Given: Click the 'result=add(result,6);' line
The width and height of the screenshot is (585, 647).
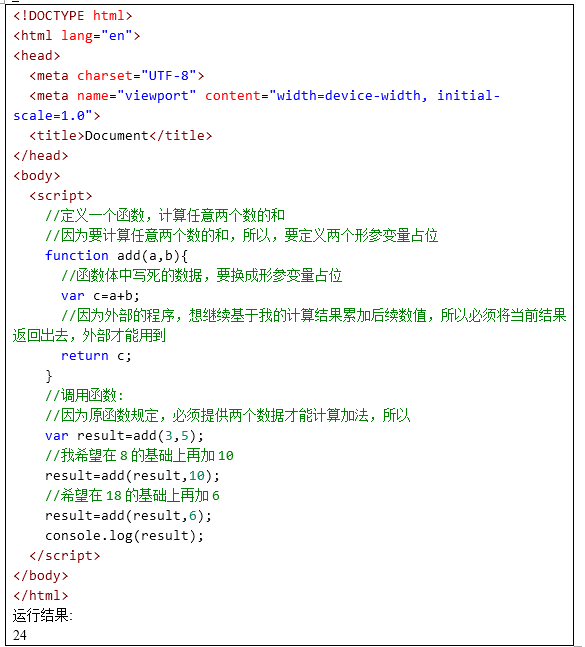Looking at the screenshot, I should (128, 515).
